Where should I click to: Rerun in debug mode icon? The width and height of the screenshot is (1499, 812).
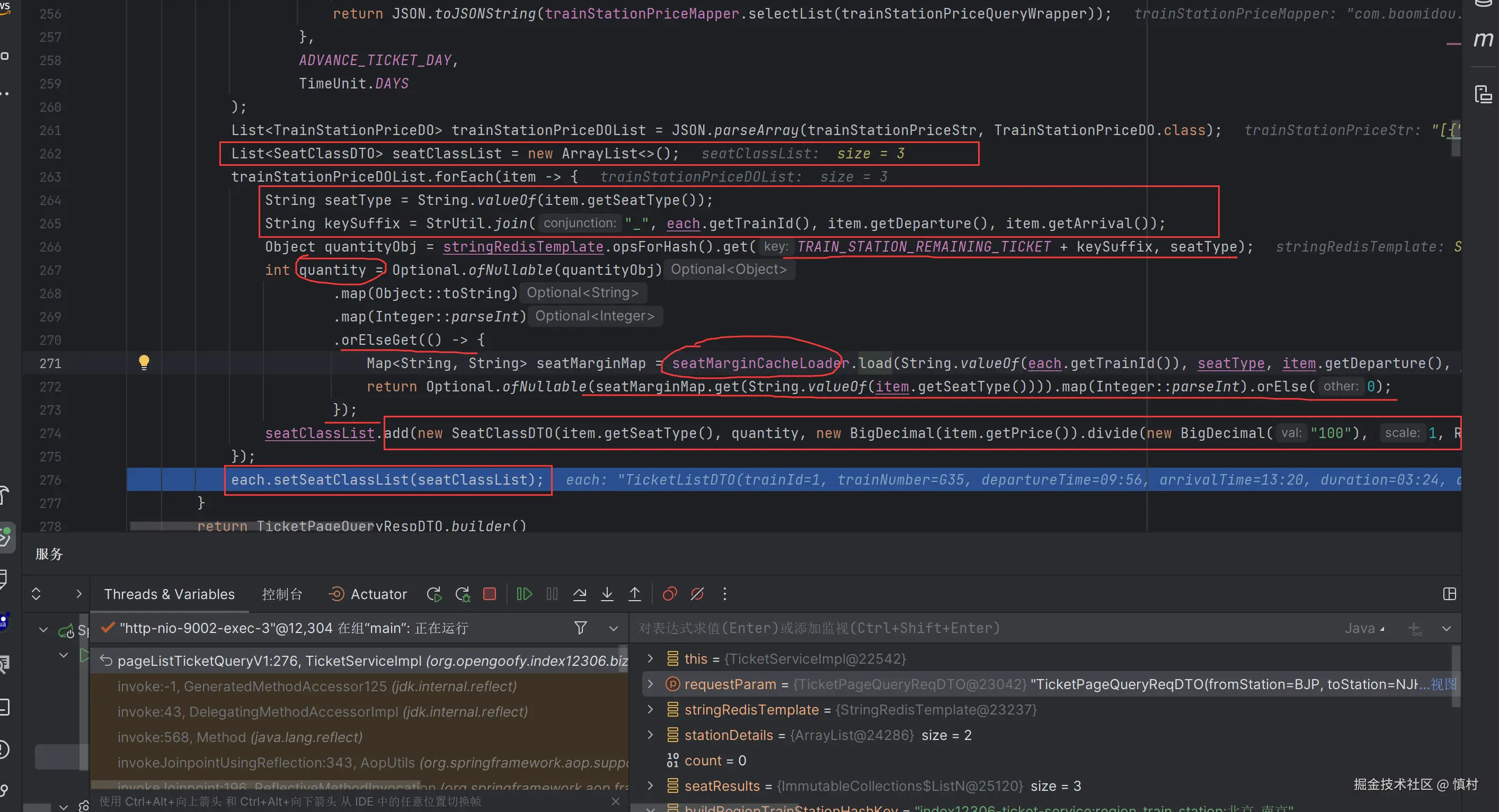click(463, 594)
